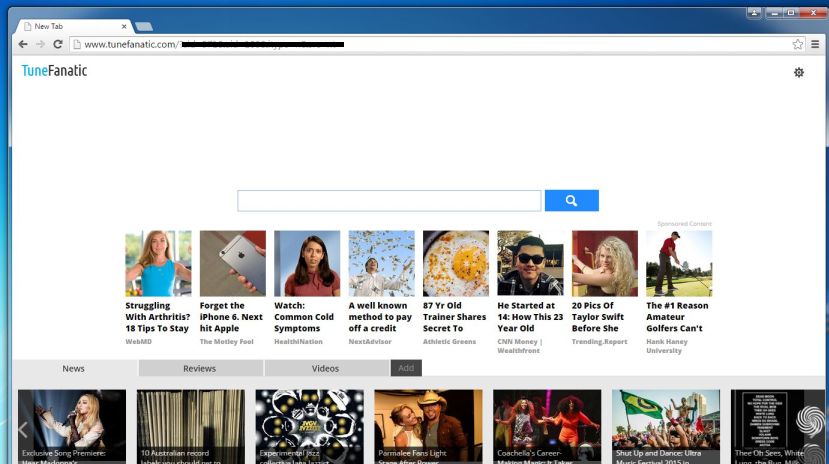Image resolution: width=829 pixels, height=464 pixels.
Task: Click the WebMD source label
Action: [139, 342]
